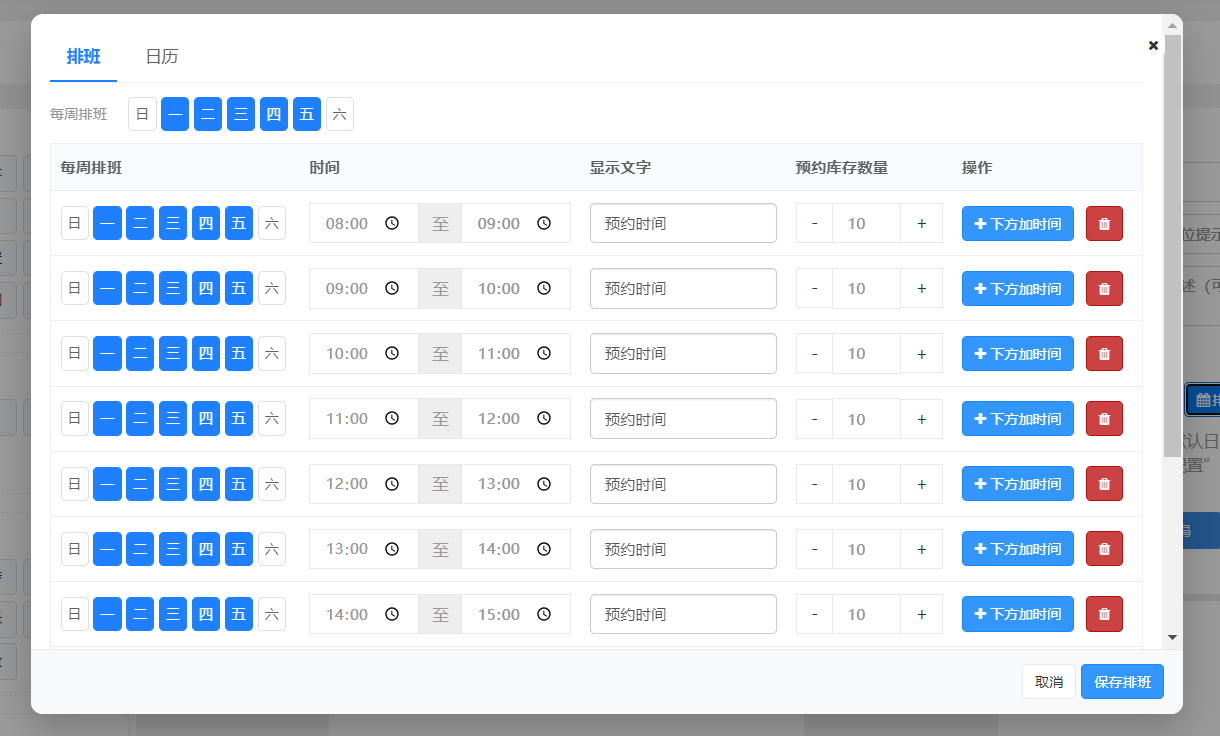
Task: Trash the 13:00 to 14:00 time slot
Action: (1104, 549)
